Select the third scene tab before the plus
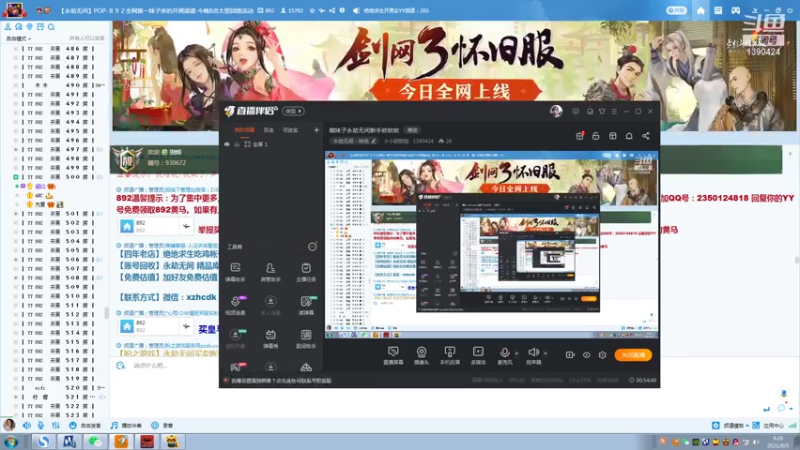The image size is (800, 450). coord(290,130)
